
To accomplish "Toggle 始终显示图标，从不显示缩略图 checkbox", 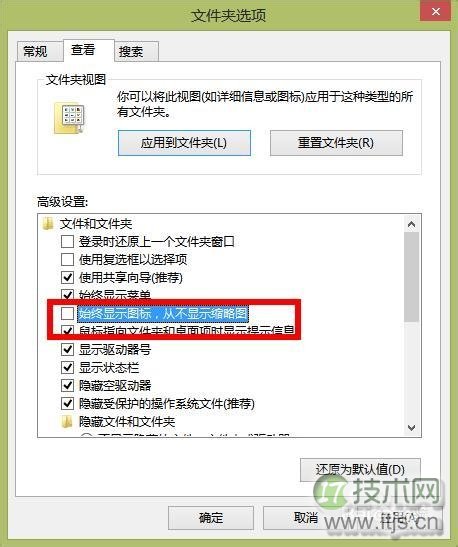I will tap(67, 313).
